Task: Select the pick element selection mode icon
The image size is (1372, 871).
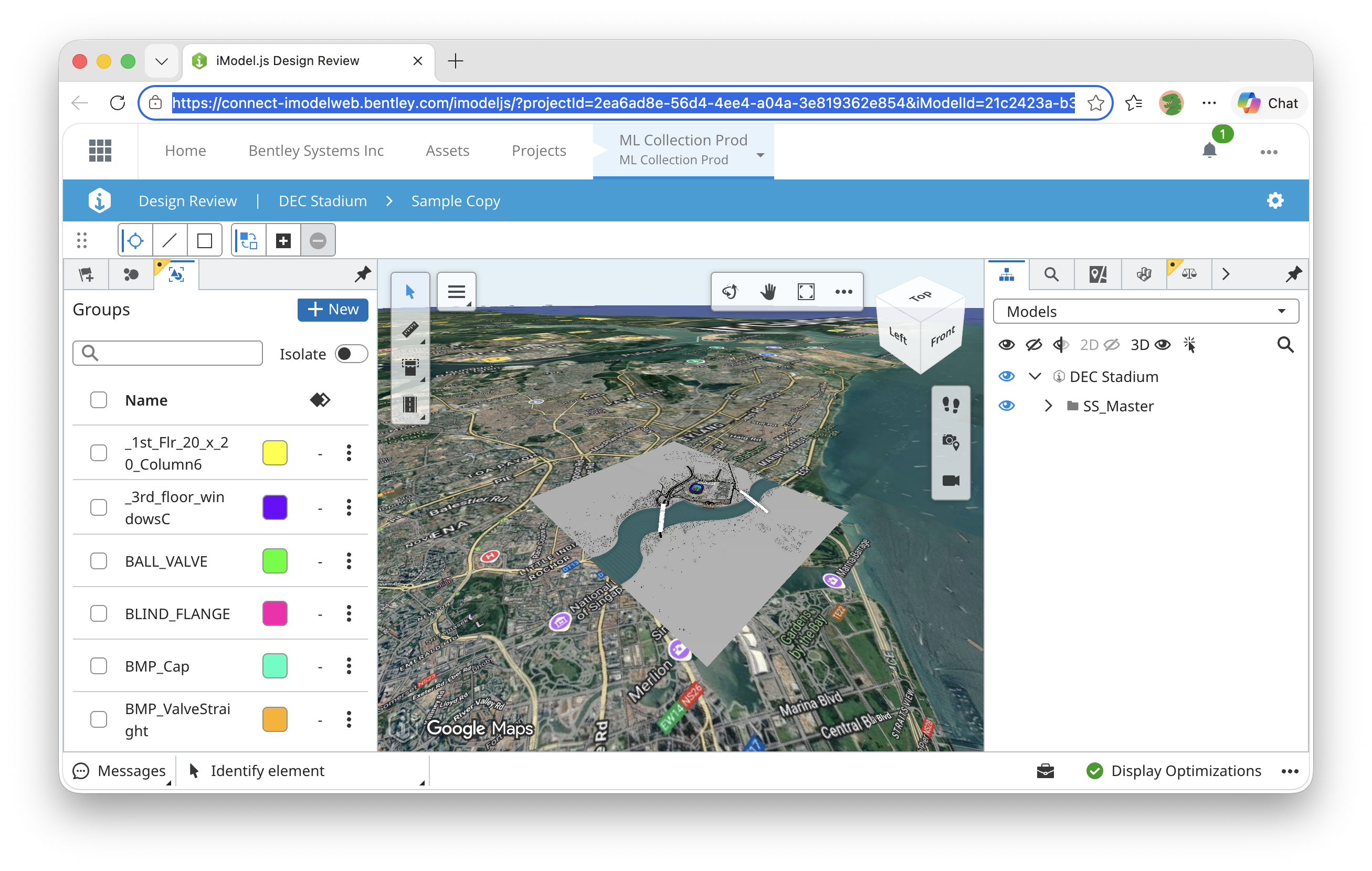Action: point(135,241)
